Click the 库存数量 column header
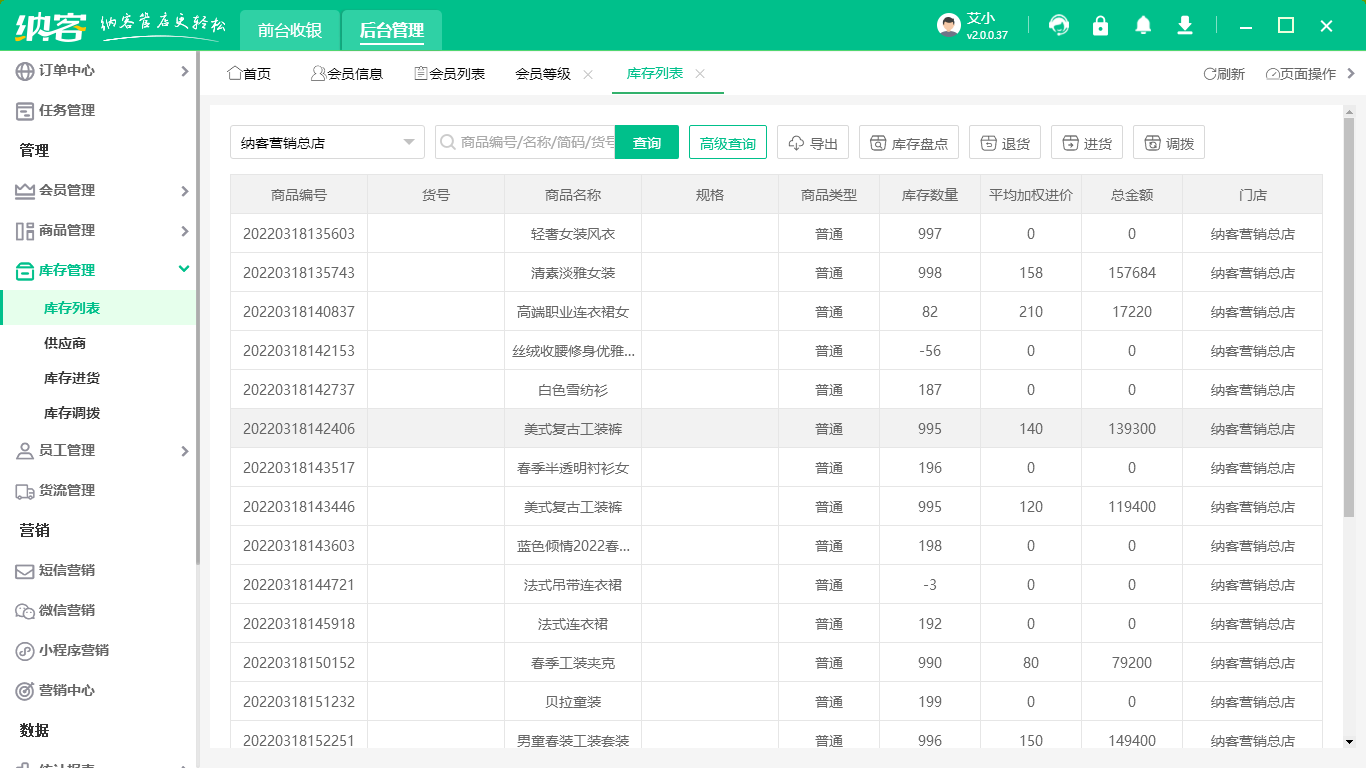Screen dimensions: 1366x768 click(930, 195)
